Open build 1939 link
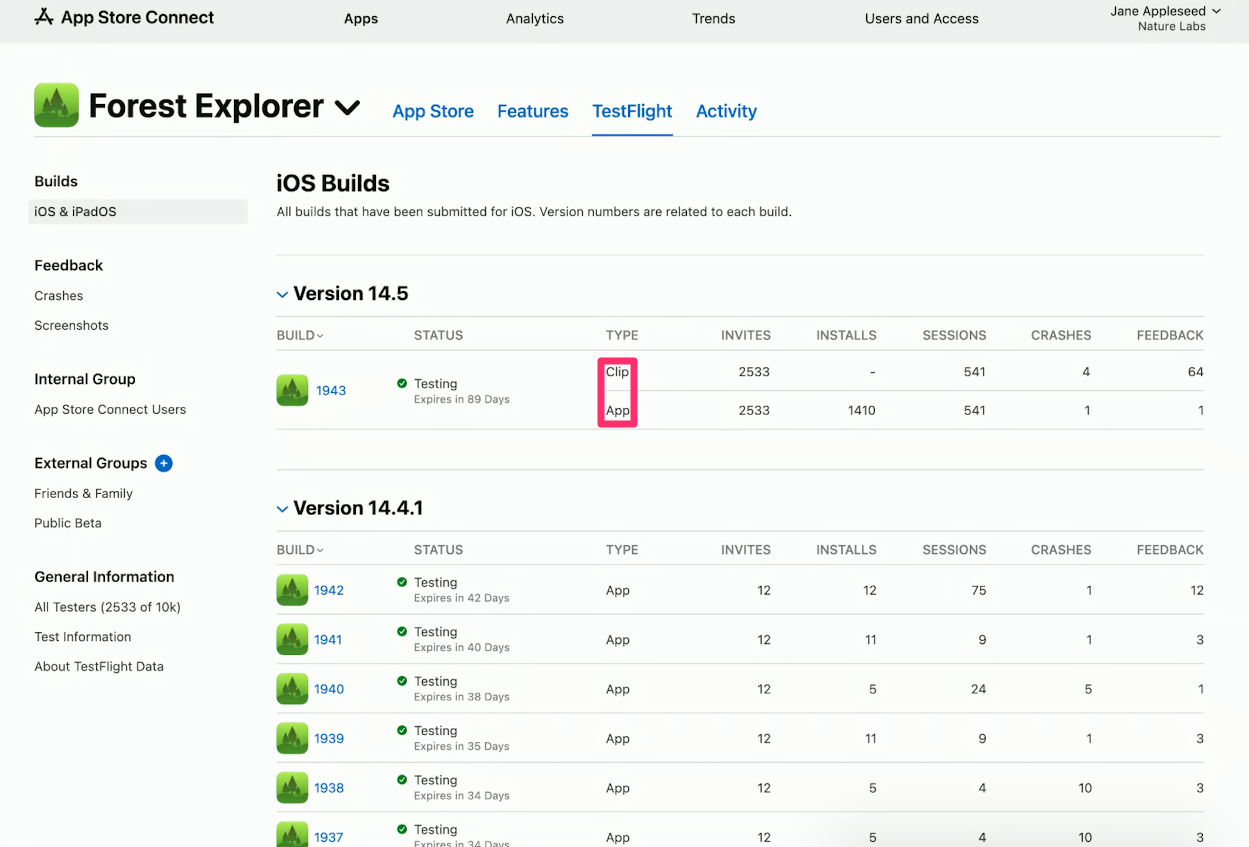 (x=329, y=738)
